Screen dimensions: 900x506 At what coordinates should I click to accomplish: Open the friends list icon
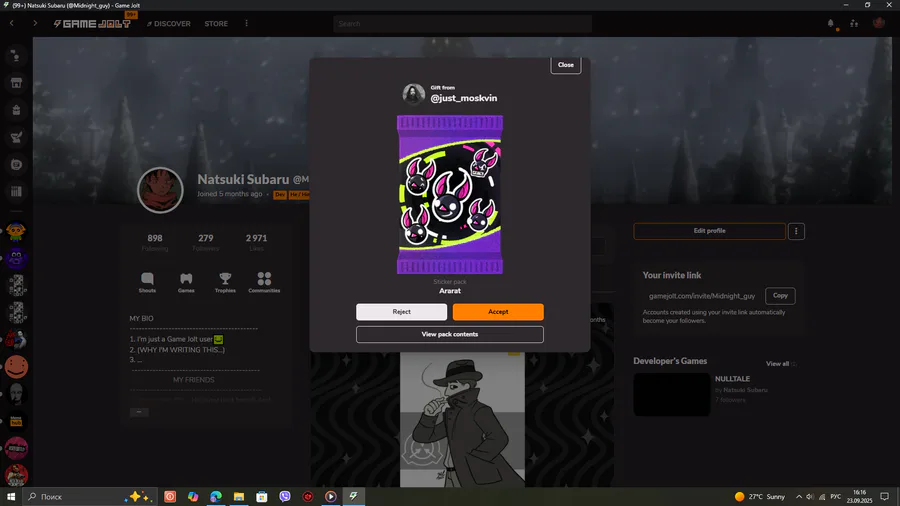[854, 24]
